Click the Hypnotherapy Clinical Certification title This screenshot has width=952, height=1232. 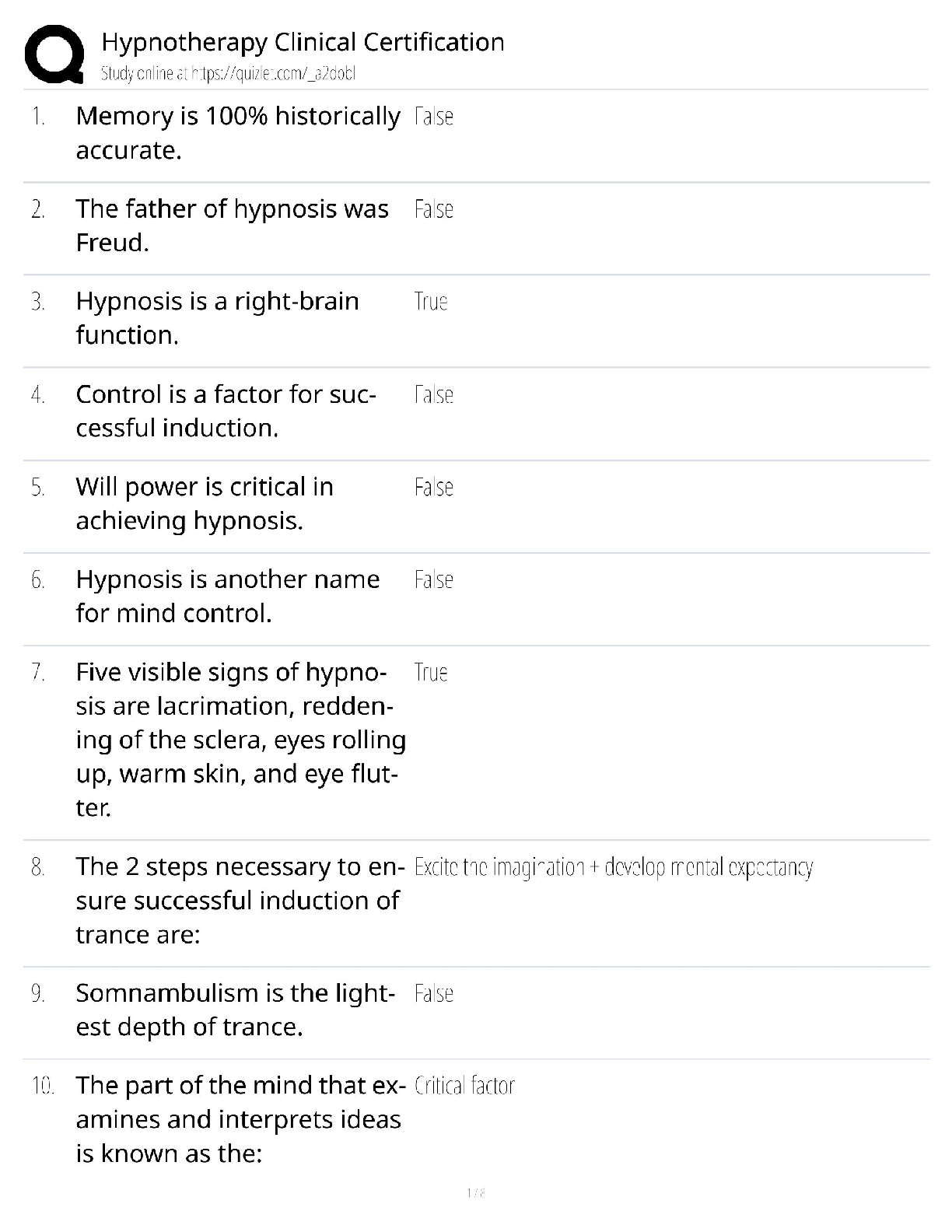coord(303,42)
